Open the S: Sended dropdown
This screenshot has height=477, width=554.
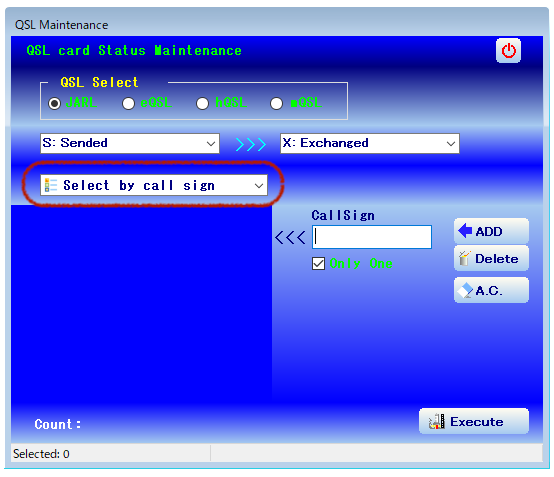pyautogui.click(x=130, y=143)
